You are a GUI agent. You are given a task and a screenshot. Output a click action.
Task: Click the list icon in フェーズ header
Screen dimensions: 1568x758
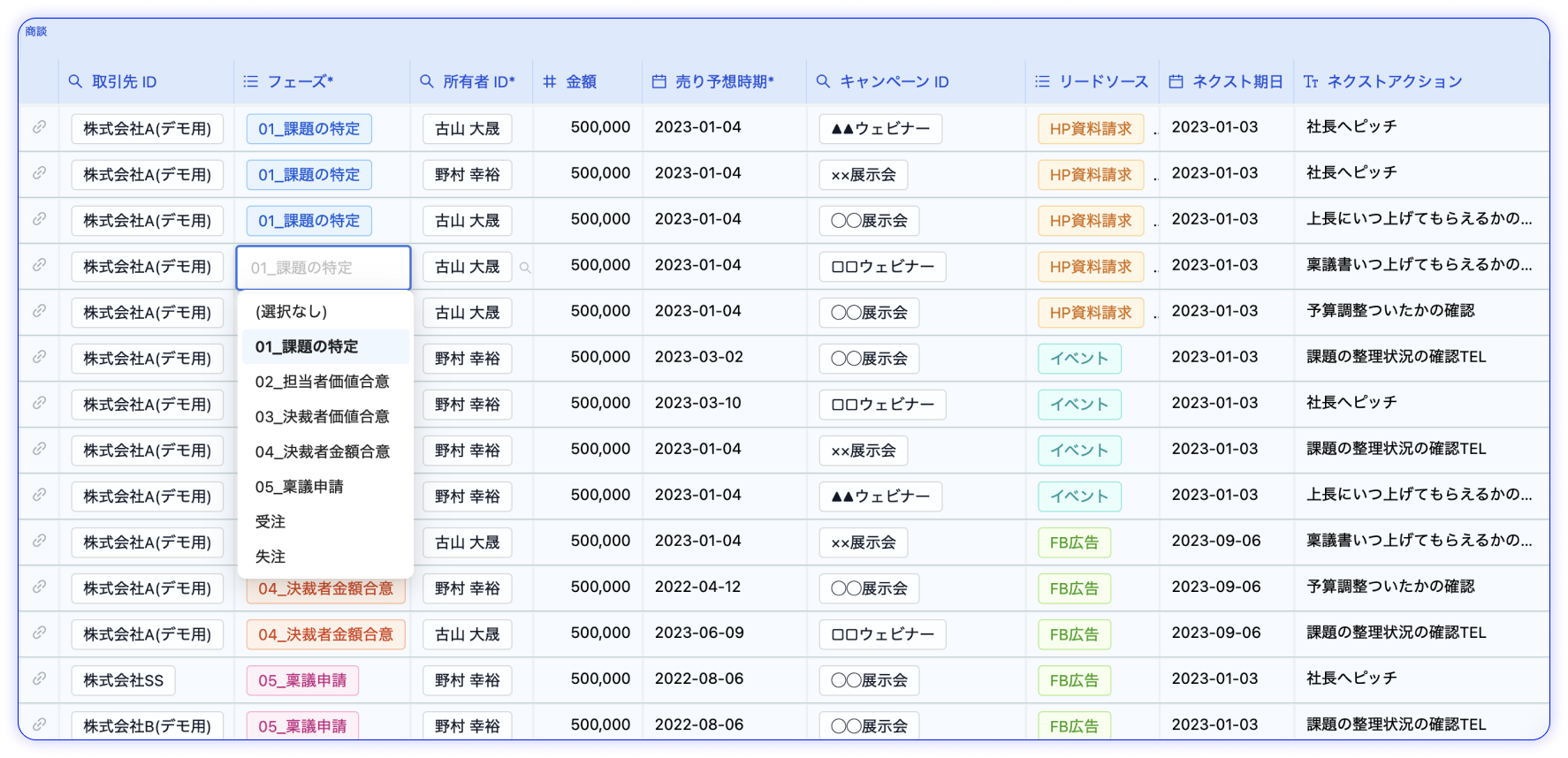(x=251, y=81)
